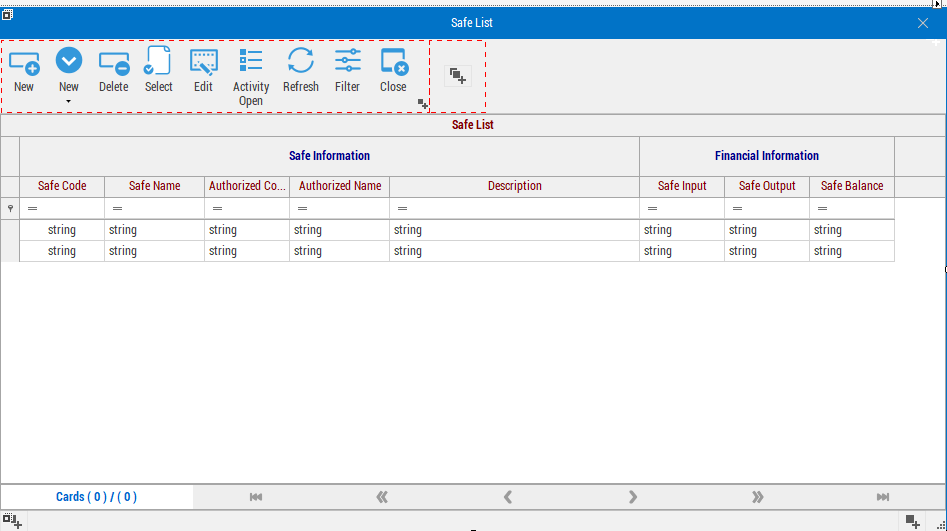Open the Safe Balance filter operator
The image size is (947, 531).
[x=823, y=208]
